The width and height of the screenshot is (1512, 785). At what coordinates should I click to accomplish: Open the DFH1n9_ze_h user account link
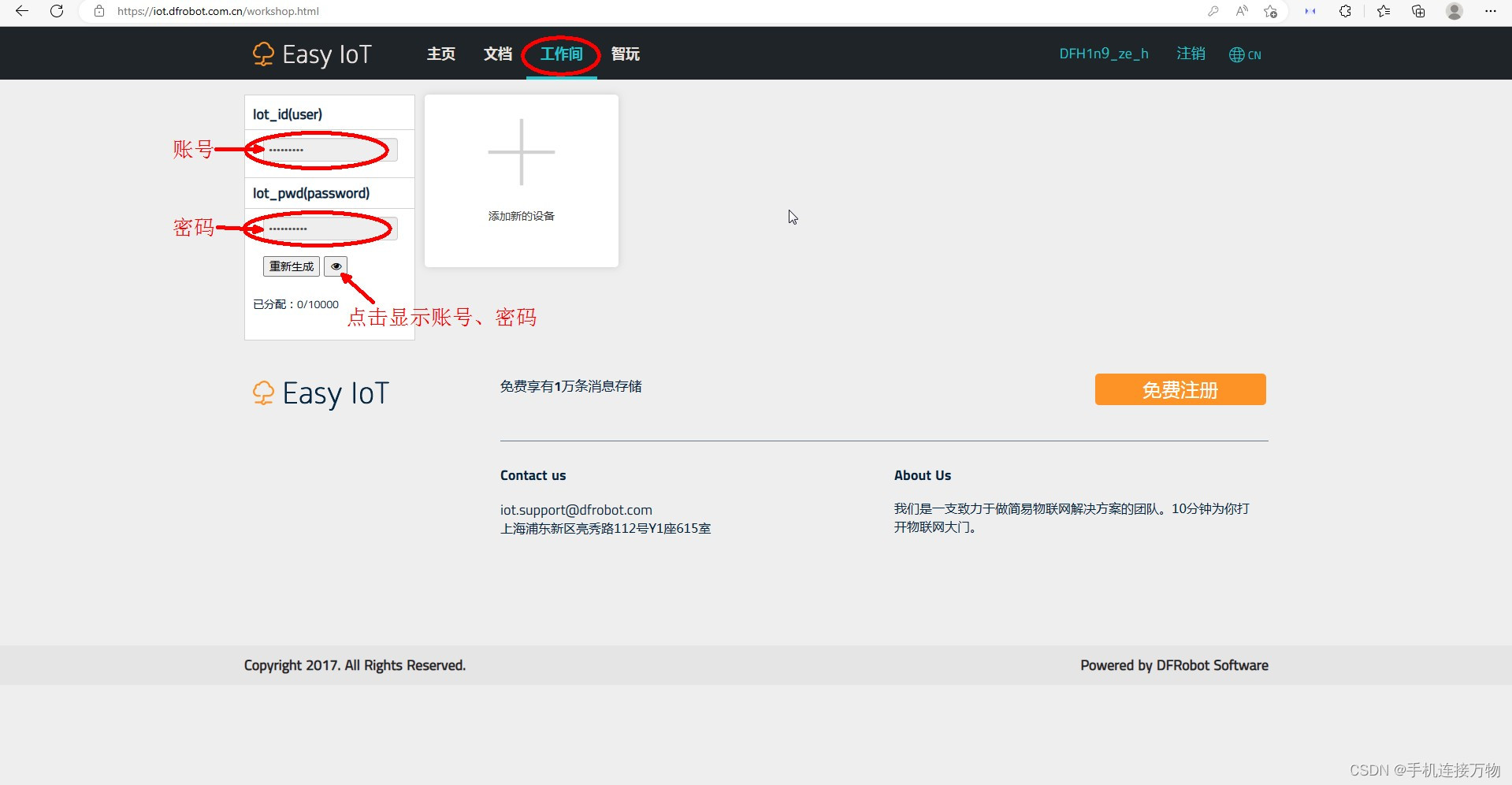click(1104, 54)
